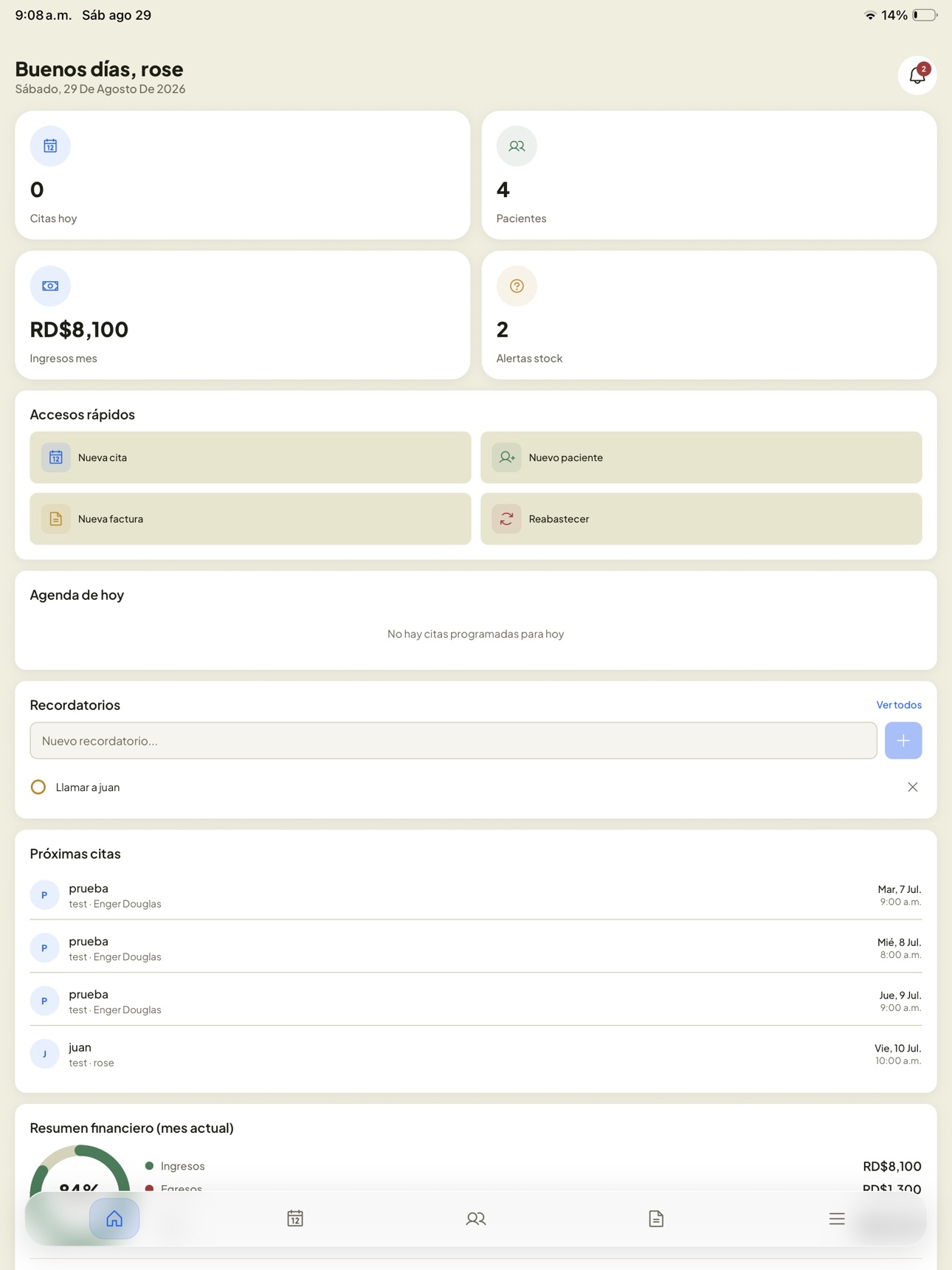Open the notifications bell icon
The height and width of the screenshot is (1270, 952).
point(917,75)
